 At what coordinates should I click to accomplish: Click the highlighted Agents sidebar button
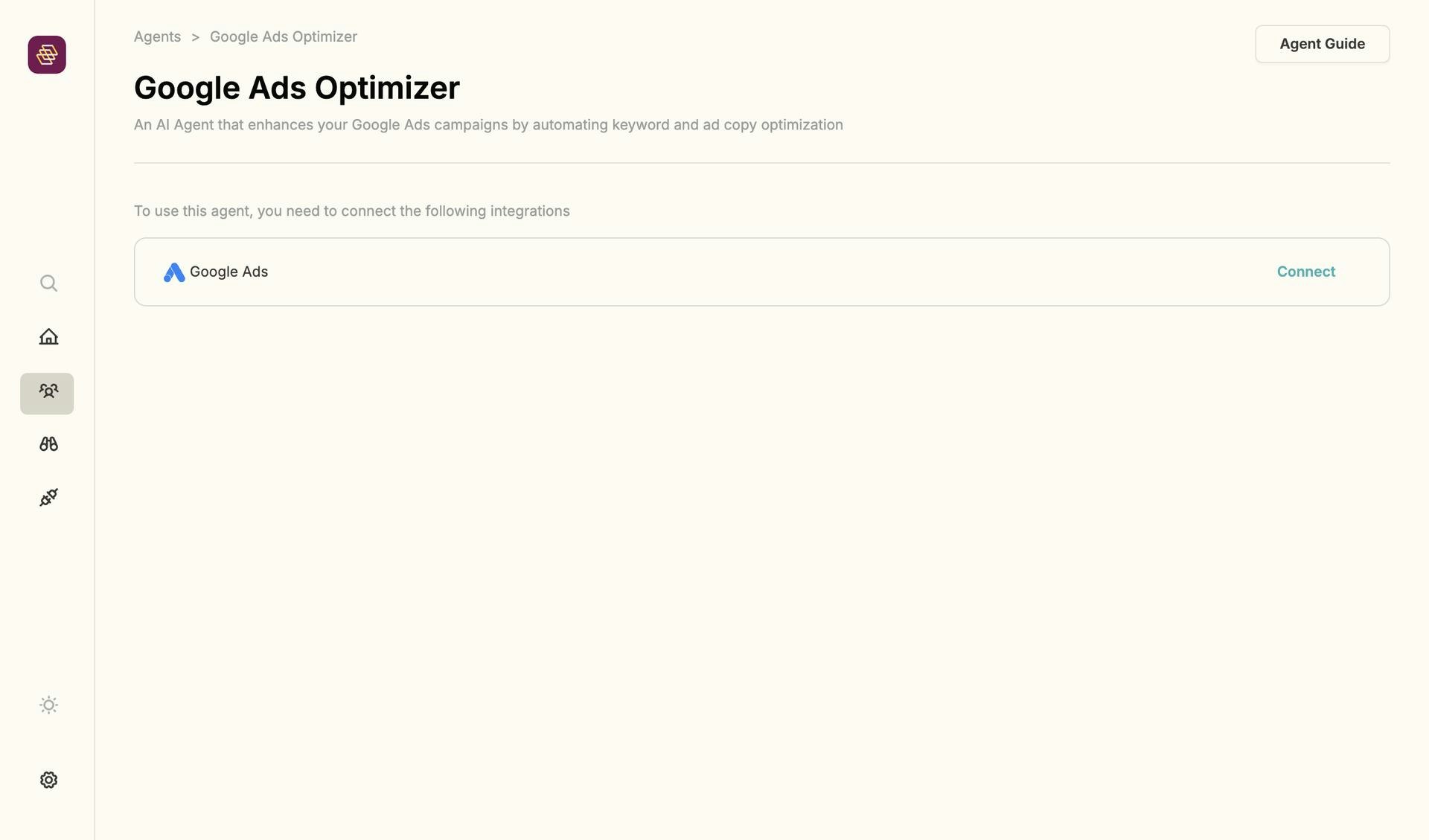(47, 393)
